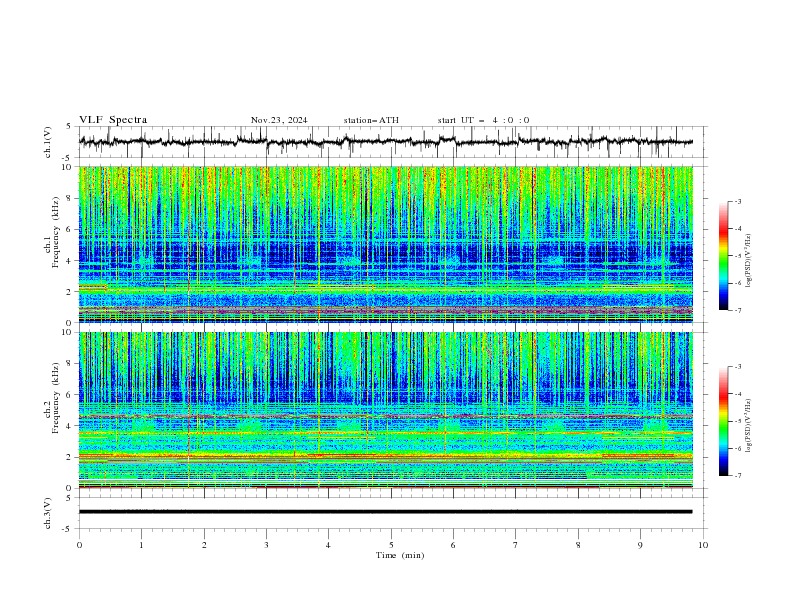Click time axis tick label '6'
This screenshot has width=792, height=612.
point(453,545)
